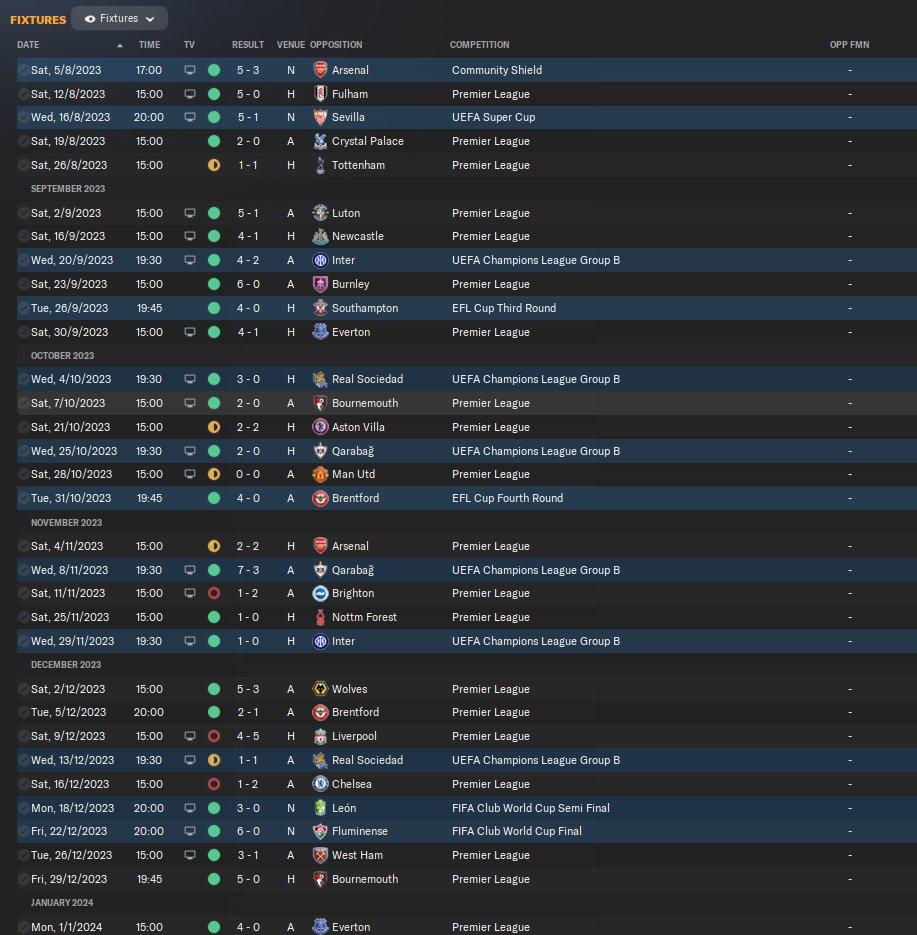Toggle the tick for the Wed, 4/10/2023 fixture
This screenshot has width=917, height=935.
tap(23, 379)
